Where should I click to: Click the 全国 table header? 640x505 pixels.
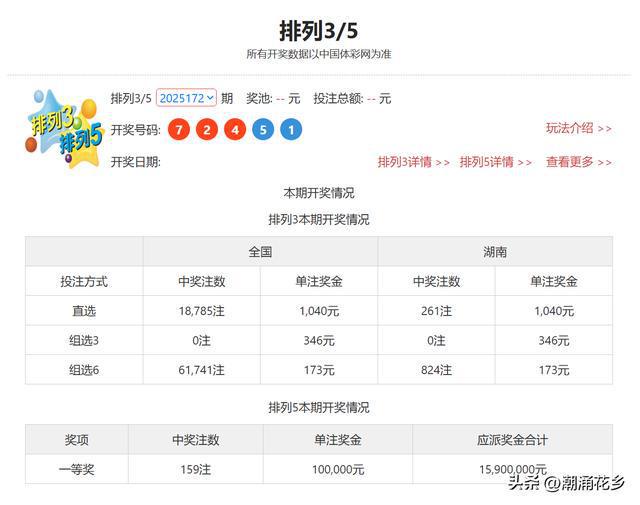pyautogui.click(x=260, y=251)
